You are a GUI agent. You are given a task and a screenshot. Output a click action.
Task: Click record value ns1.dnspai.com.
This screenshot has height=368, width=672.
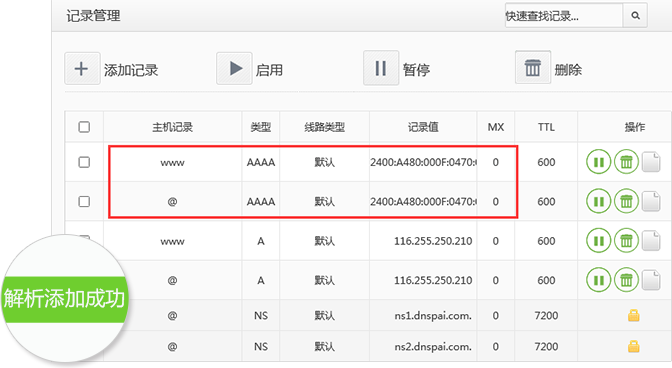[433, 316]
